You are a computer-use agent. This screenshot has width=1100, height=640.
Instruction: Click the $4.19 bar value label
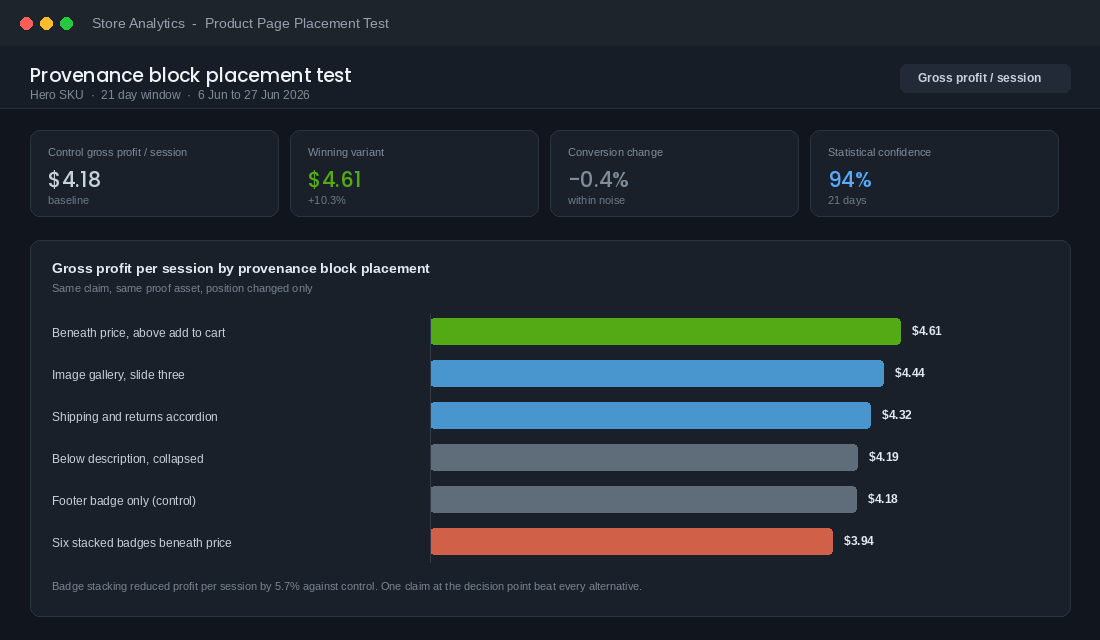[x=883, y=458]
